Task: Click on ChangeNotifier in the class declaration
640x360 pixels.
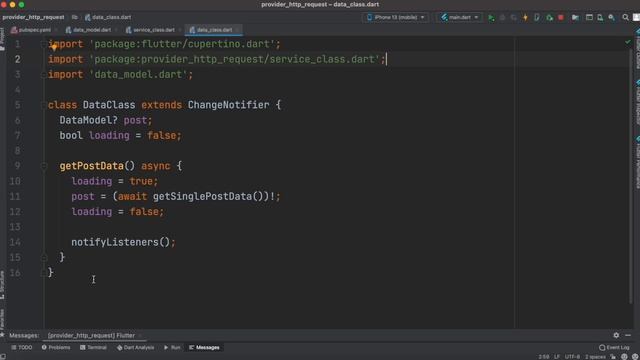Action: coord(228,105)
